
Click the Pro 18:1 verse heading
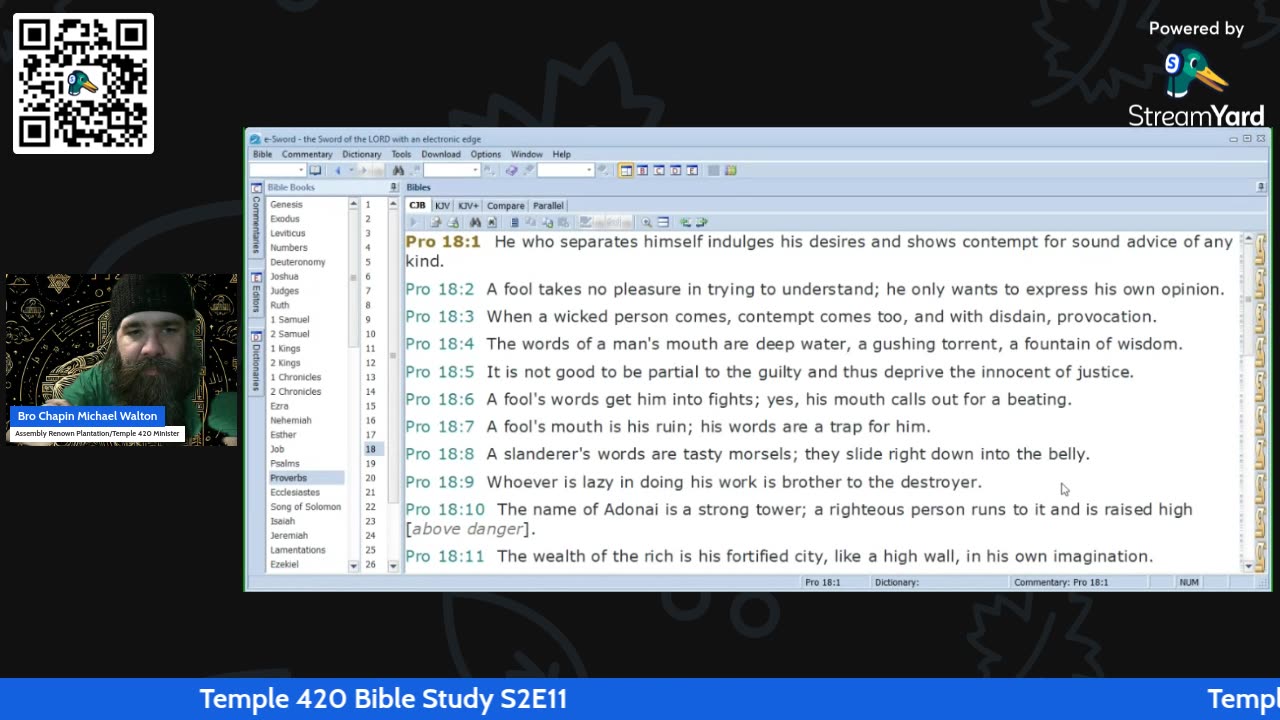443,242
